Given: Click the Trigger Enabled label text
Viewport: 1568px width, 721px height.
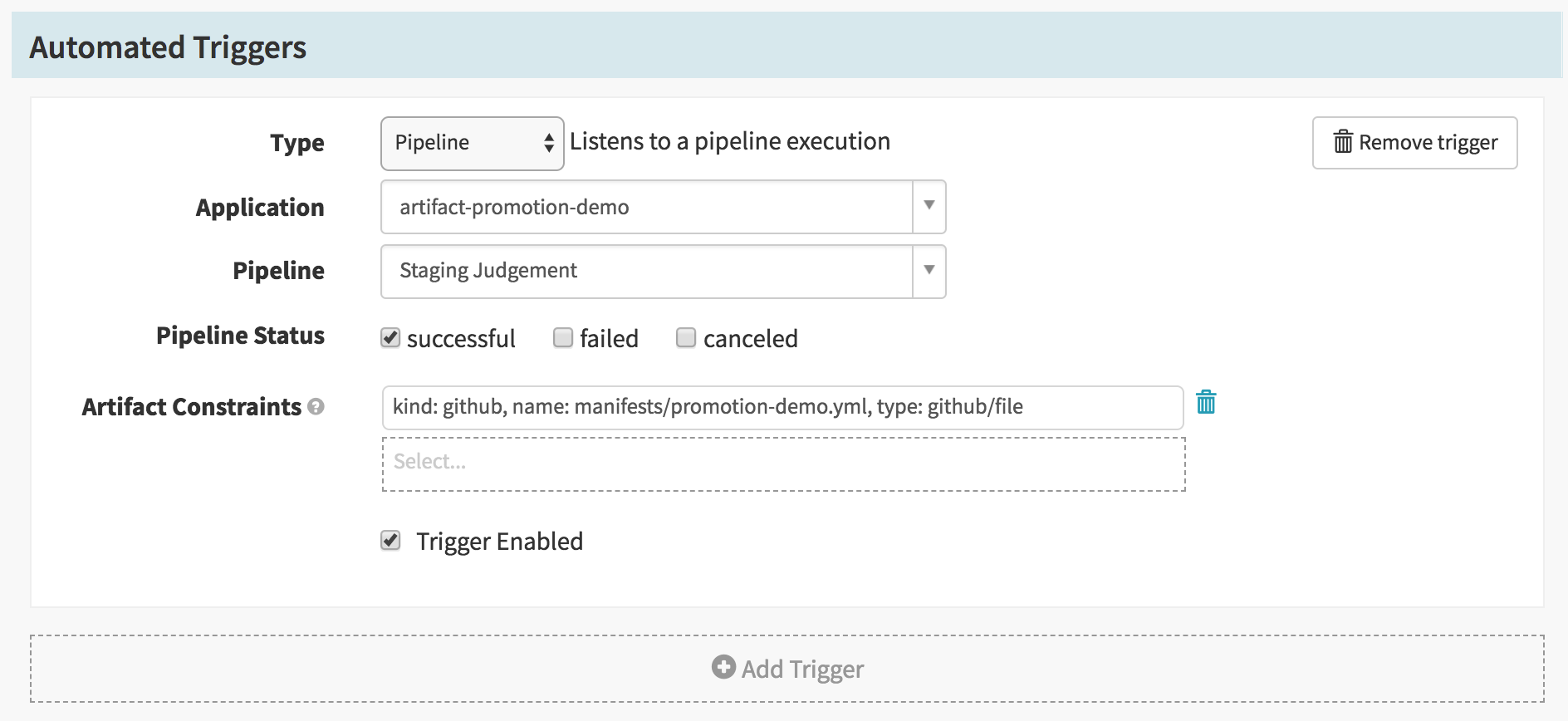Looking at the screenshot, I should pyautogui.click(x=499, y=542).
